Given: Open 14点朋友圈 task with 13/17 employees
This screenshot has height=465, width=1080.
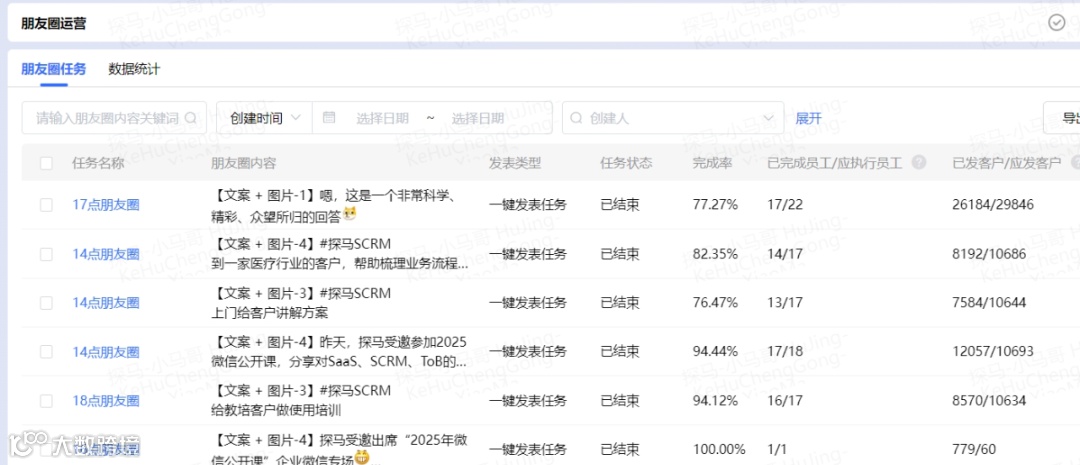Looking at the screenshot, I should 106,302.
